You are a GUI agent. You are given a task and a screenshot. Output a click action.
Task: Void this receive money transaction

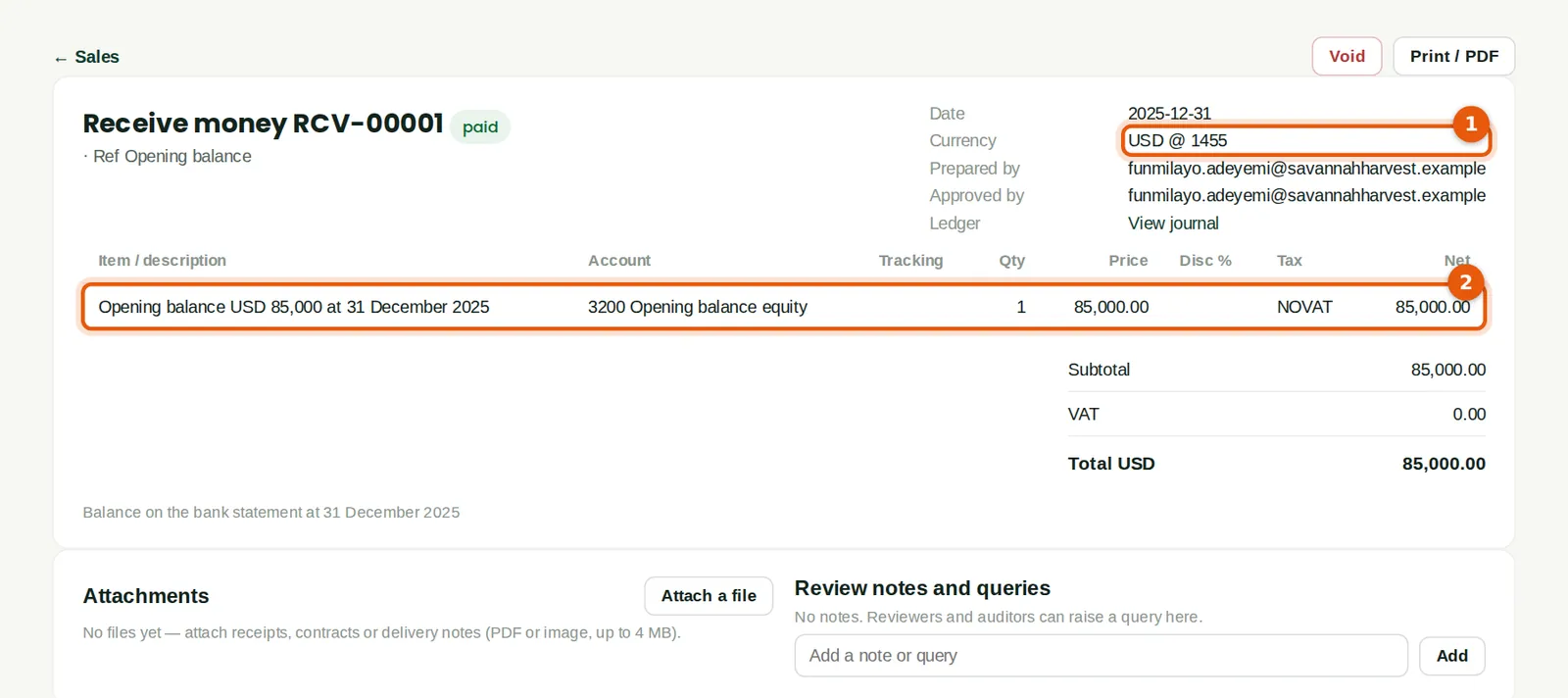pos(1347,56)
